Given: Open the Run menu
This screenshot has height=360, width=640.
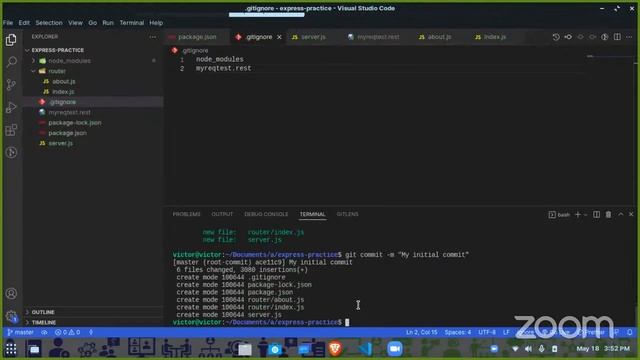Looking at the screenshot, I should 108,23.
